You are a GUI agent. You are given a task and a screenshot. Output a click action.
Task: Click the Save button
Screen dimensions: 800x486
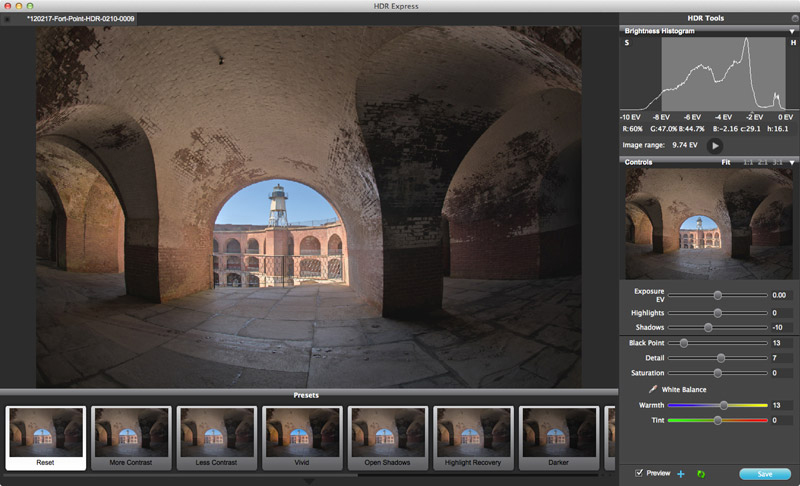tap(764, 473)
